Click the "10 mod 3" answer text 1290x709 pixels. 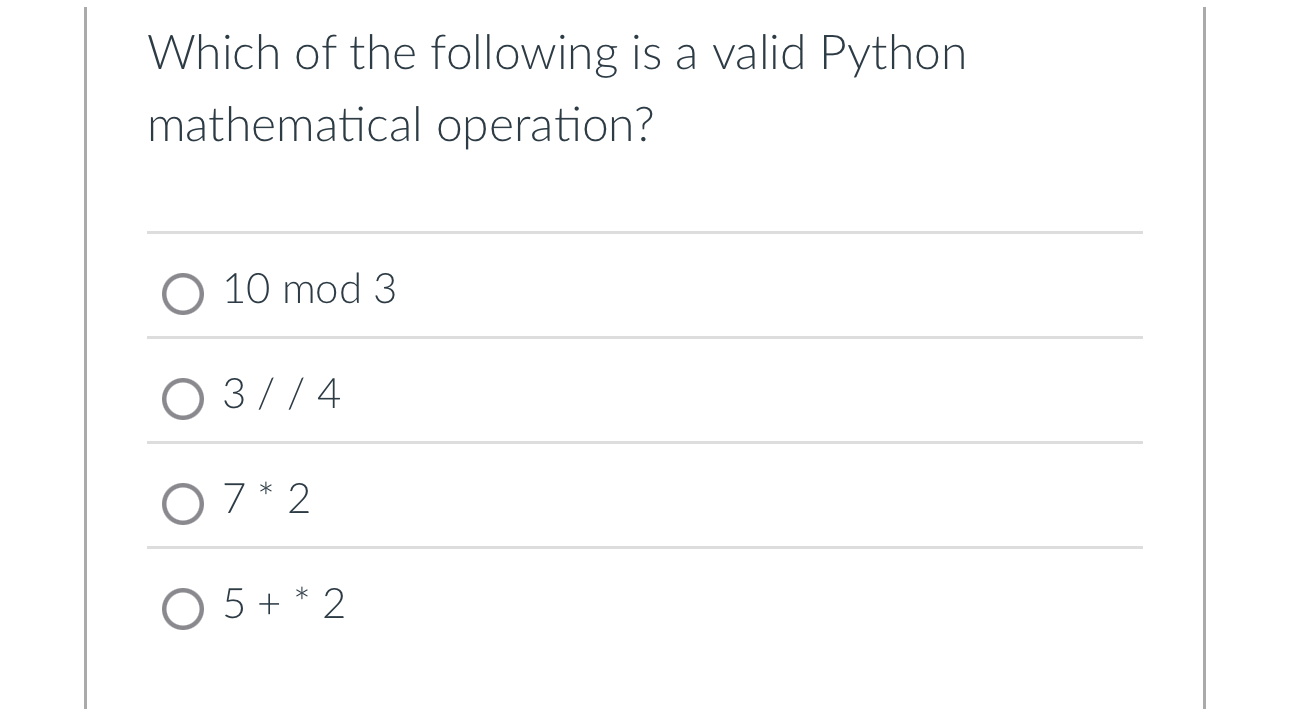tap(309, 291)
